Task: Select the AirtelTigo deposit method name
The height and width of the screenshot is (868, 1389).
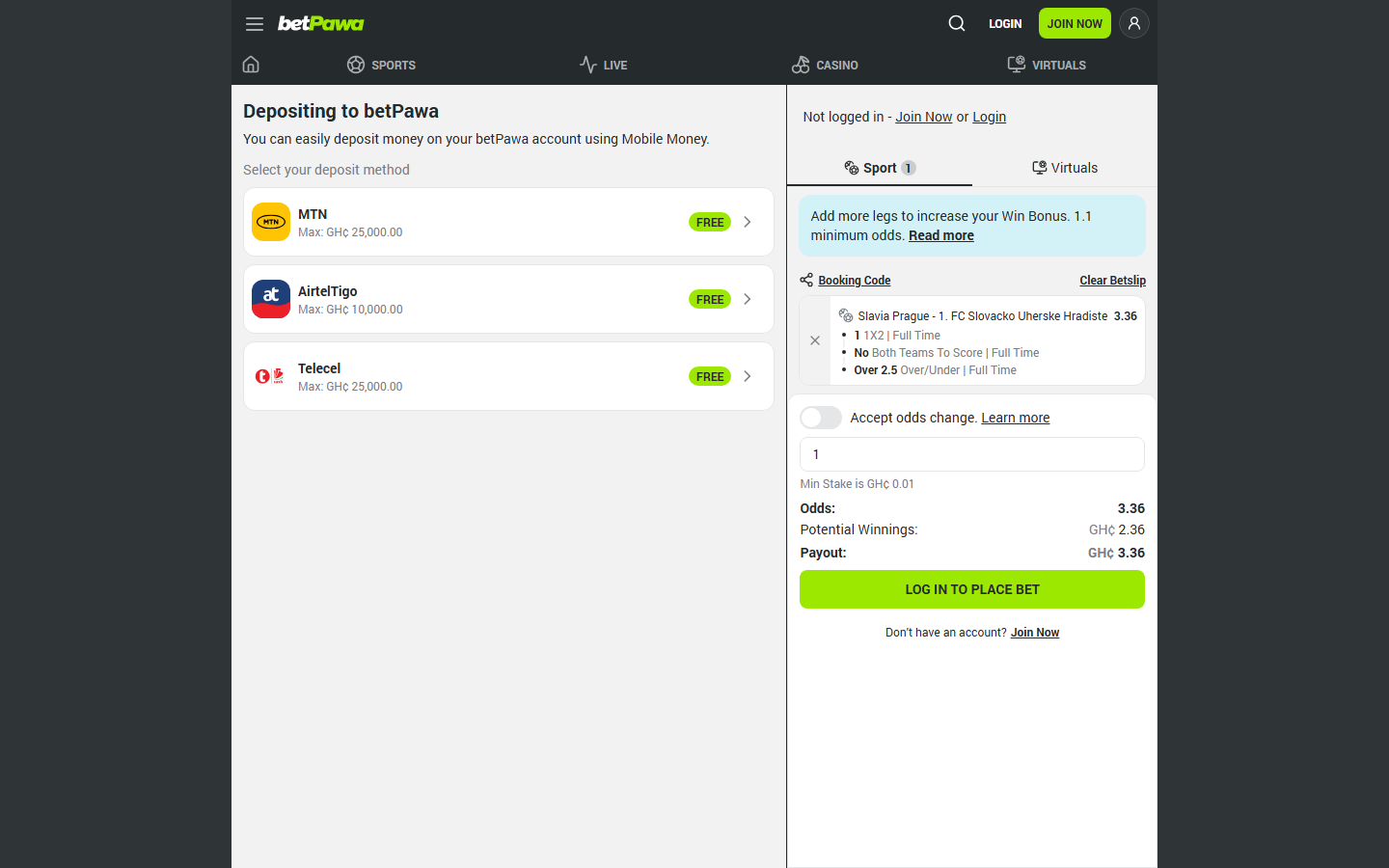Action: (328, 291)
